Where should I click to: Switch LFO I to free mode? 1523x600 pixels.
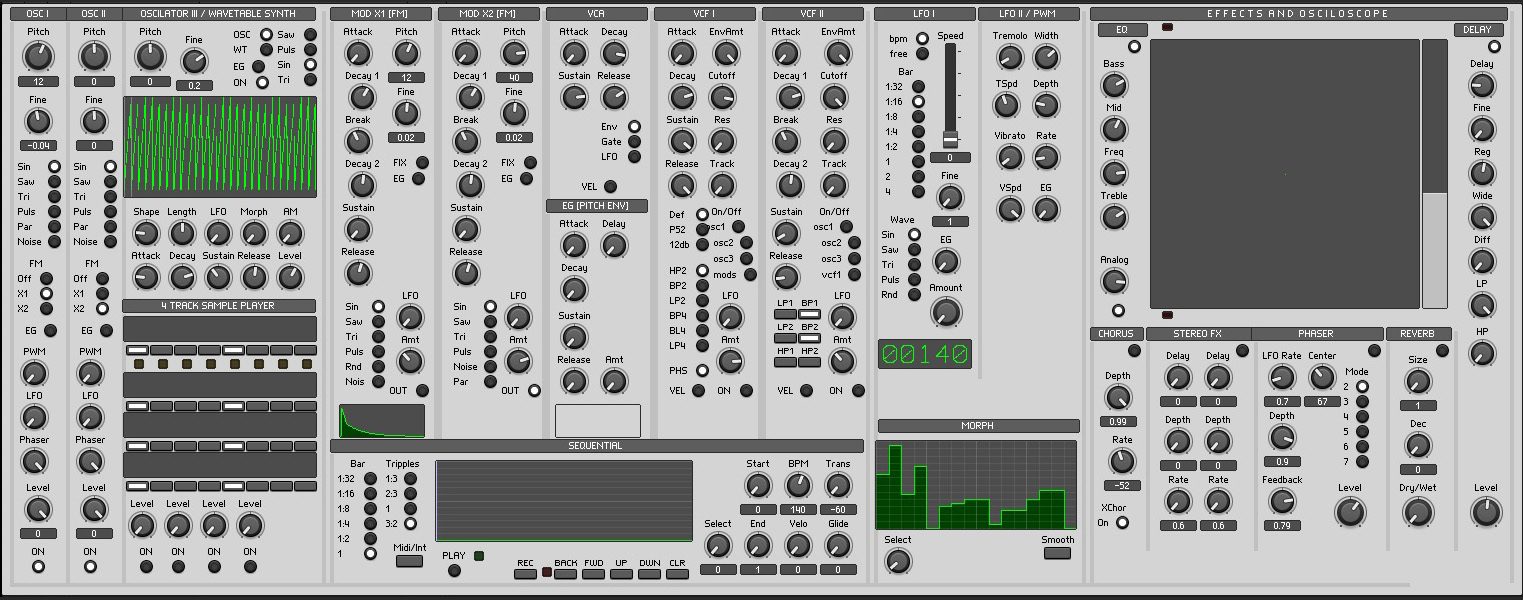(x=922, y=54)
